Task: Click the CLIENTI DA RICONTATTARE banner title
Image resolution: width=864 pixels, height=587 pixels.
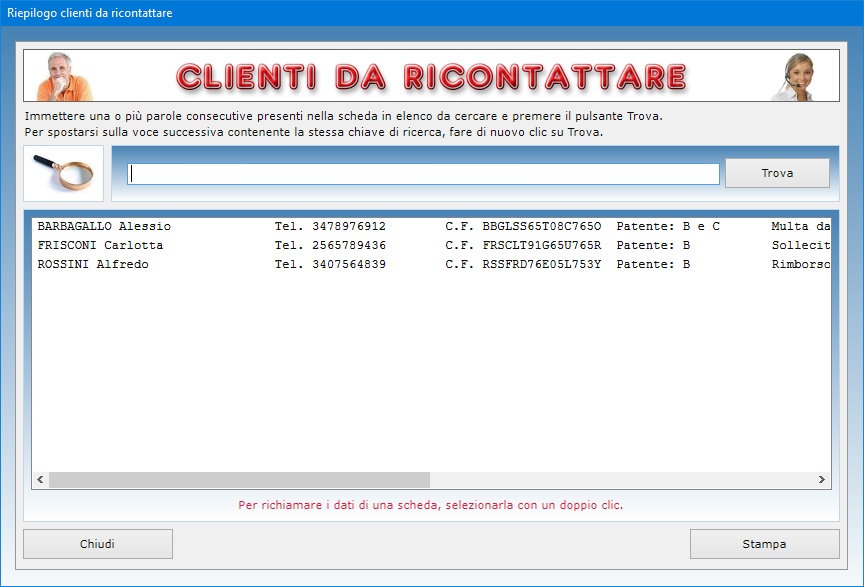Action: [x=431, y=77]
